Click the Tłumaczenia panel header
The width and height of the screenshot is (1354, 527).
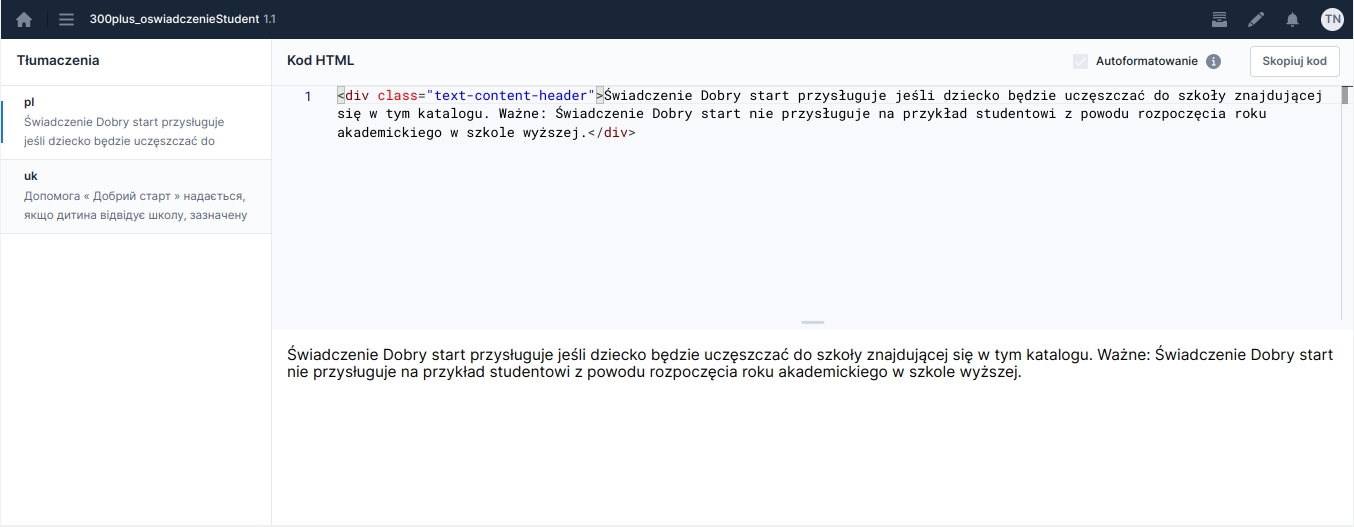click(x=58, y=61)
